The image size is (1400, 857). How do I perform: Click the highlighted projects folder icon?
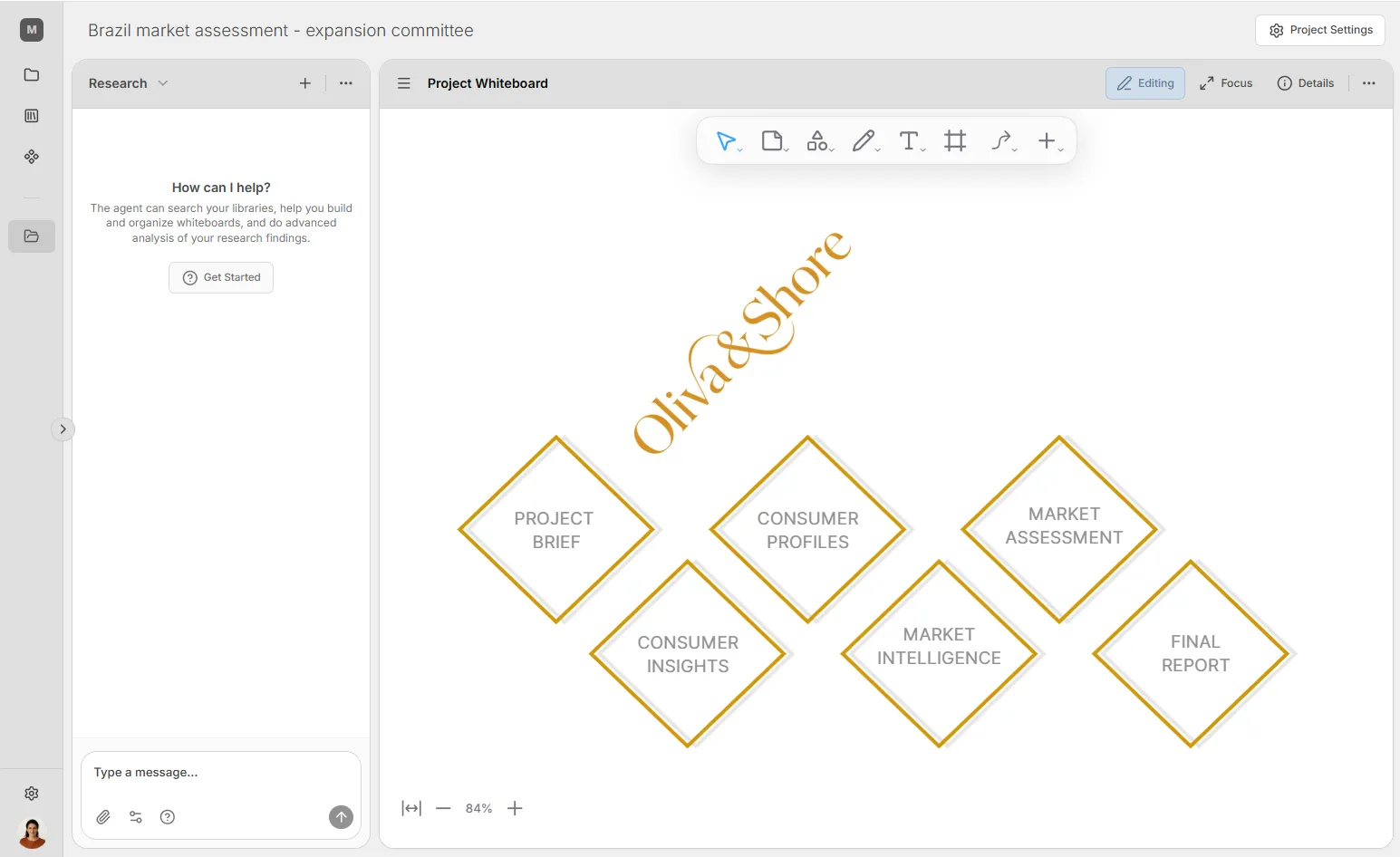point(32,236)
